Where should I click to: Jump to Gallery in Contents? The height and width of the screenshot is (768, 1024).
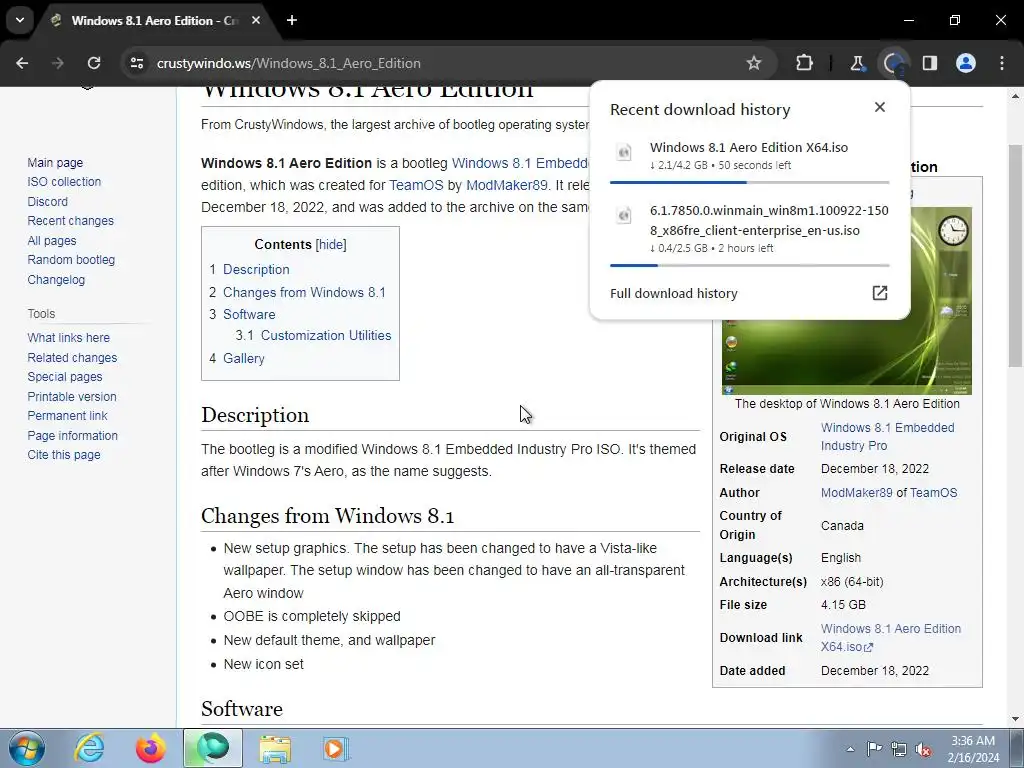(244, 358)
